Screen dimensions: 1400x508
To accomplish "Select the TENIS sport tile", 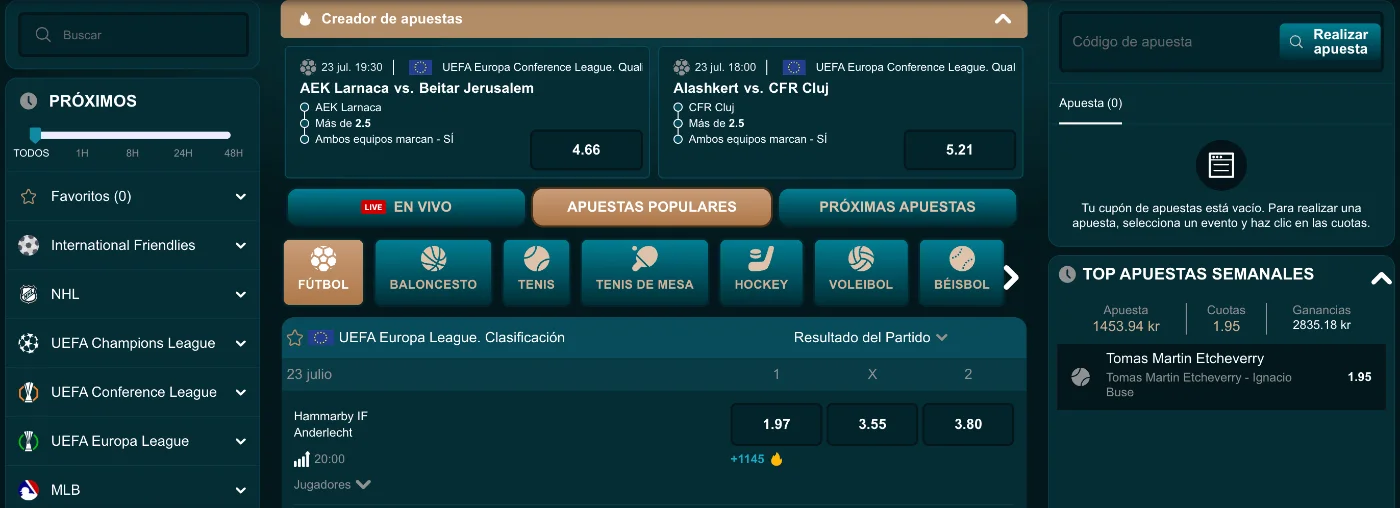I will click(536, 272).
